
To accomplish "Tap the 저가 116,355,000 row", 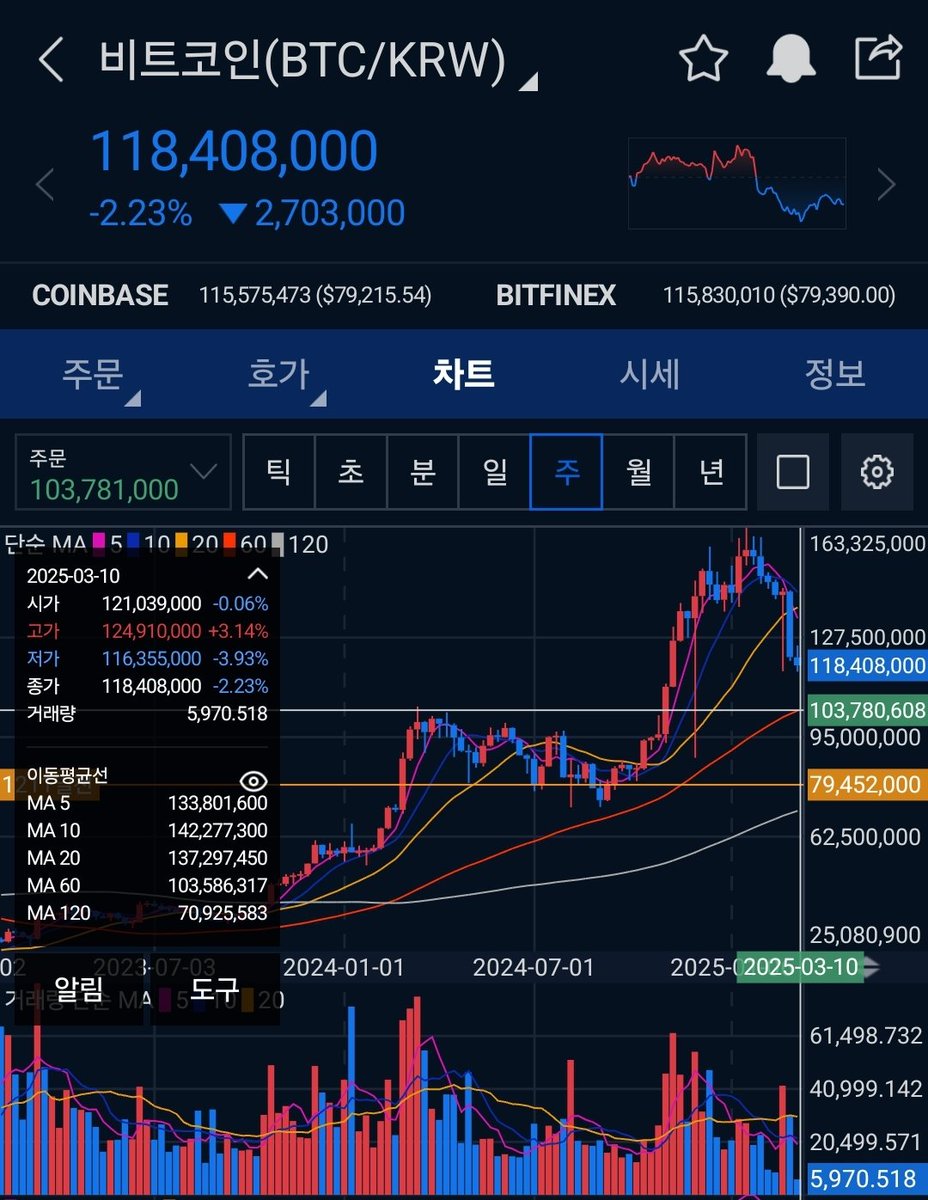I will [147, 658].
